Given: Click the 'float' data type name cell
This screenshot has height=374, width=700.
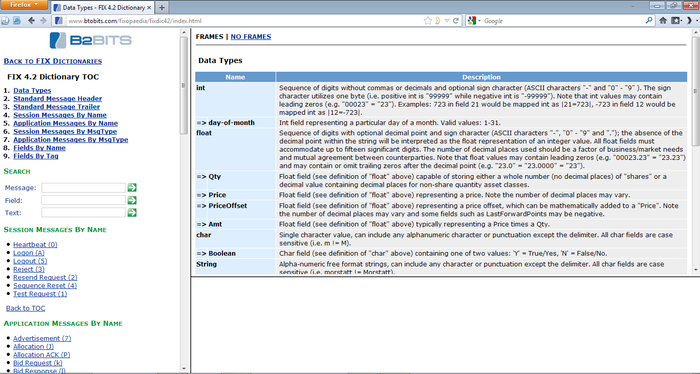Looking at the screenshot, I should (x=235, y=150).
